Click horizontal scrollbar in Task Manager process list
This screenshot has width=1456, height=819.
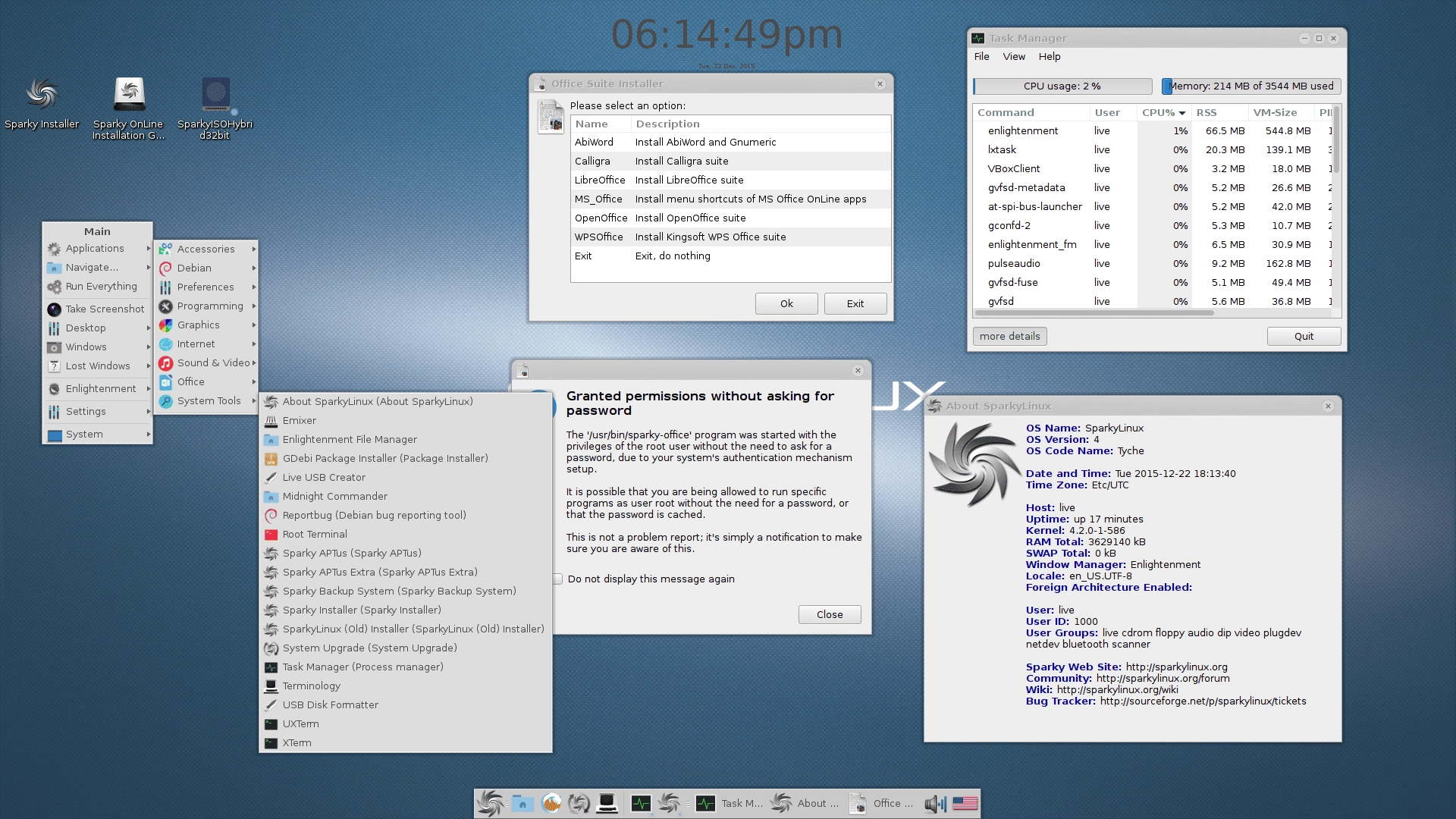tap(1094, 312)
